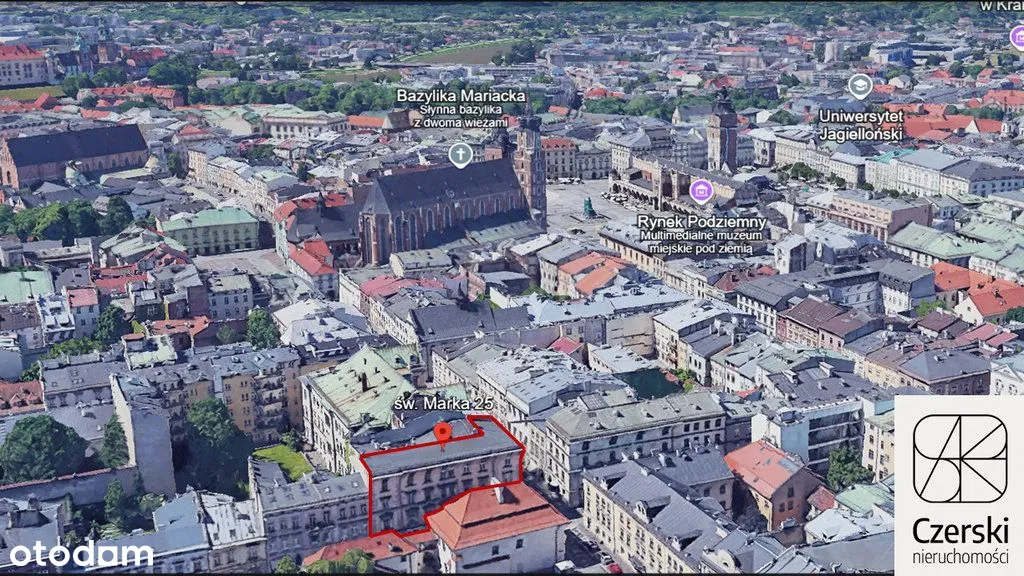Click the graduation cap icon for Uniwersytet Jagielloński
The width and height of the screenshot is (1024, 576).
coord(860,86)
